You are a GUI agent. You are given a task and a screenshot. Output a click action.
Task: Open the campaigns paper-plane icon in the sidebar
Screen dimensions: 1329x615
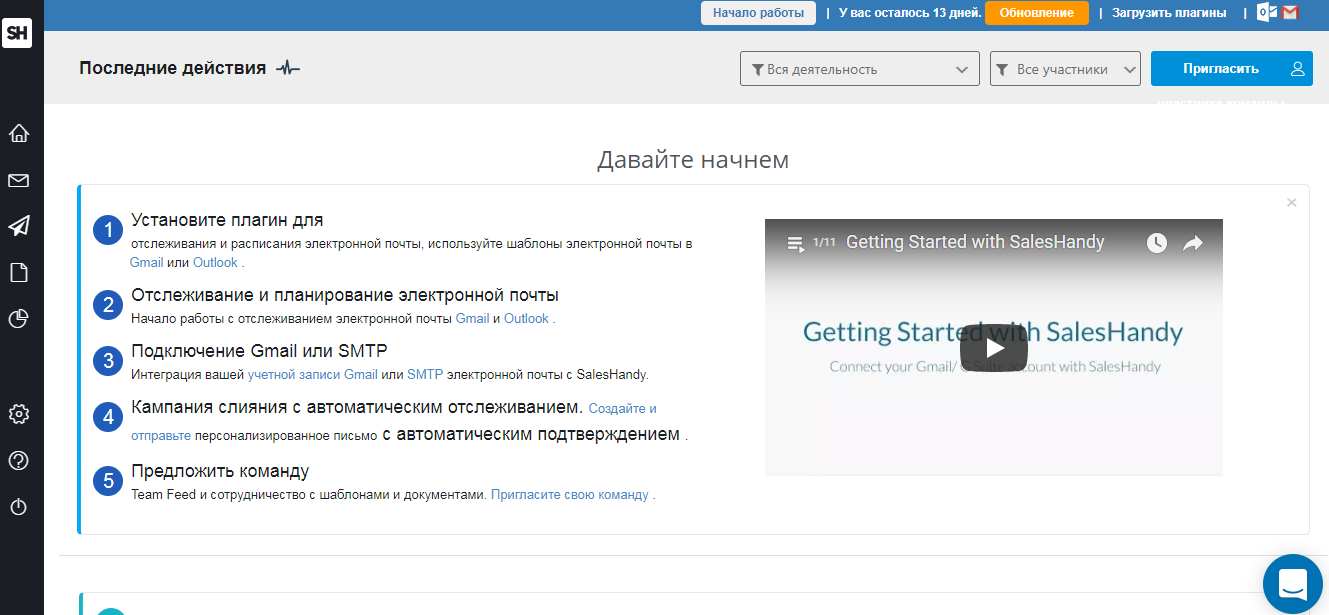click(x=18, y=226)
